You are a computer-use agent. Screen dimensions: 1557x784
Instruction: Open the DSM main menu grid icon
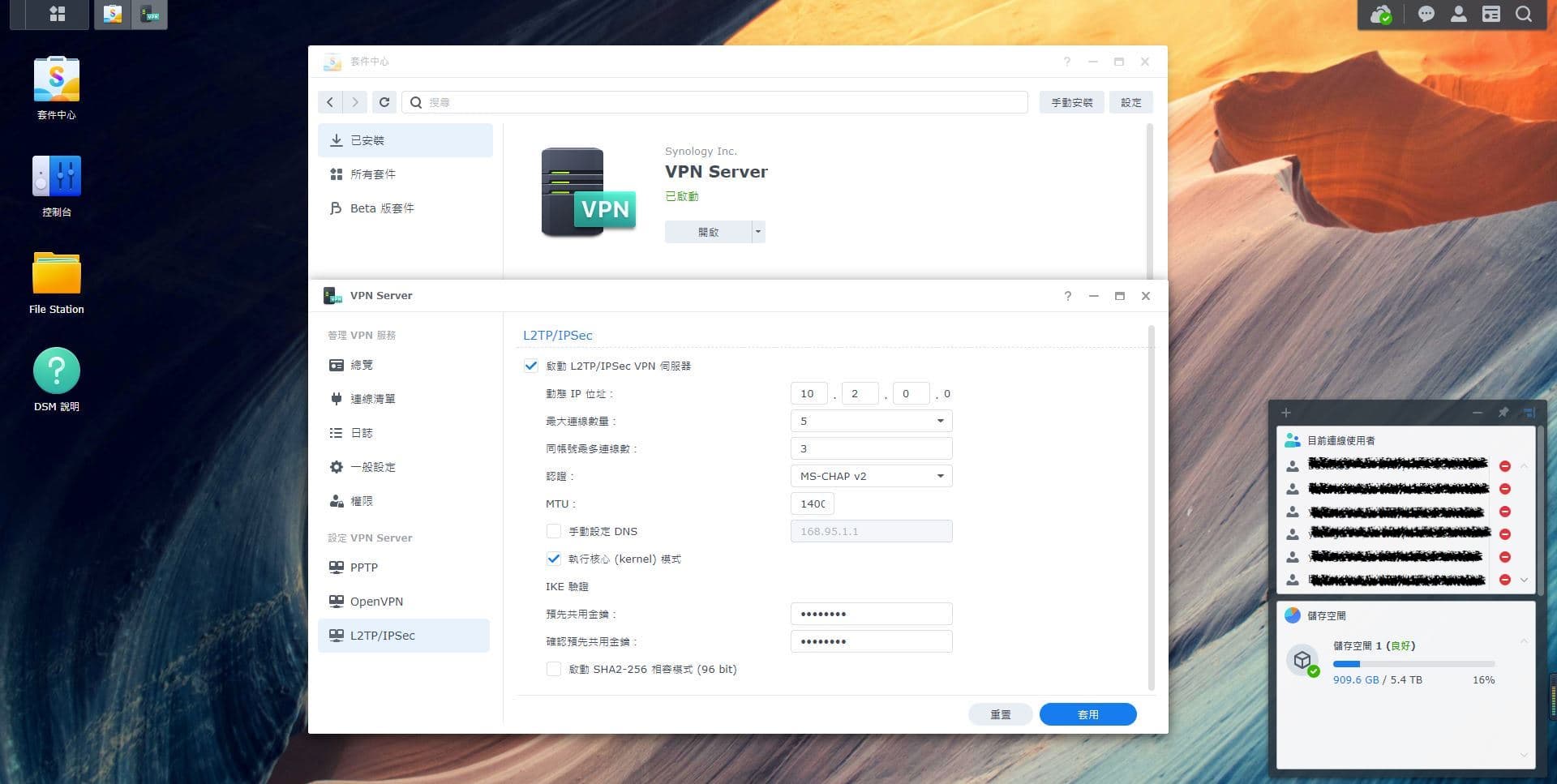tap(58, 14)
